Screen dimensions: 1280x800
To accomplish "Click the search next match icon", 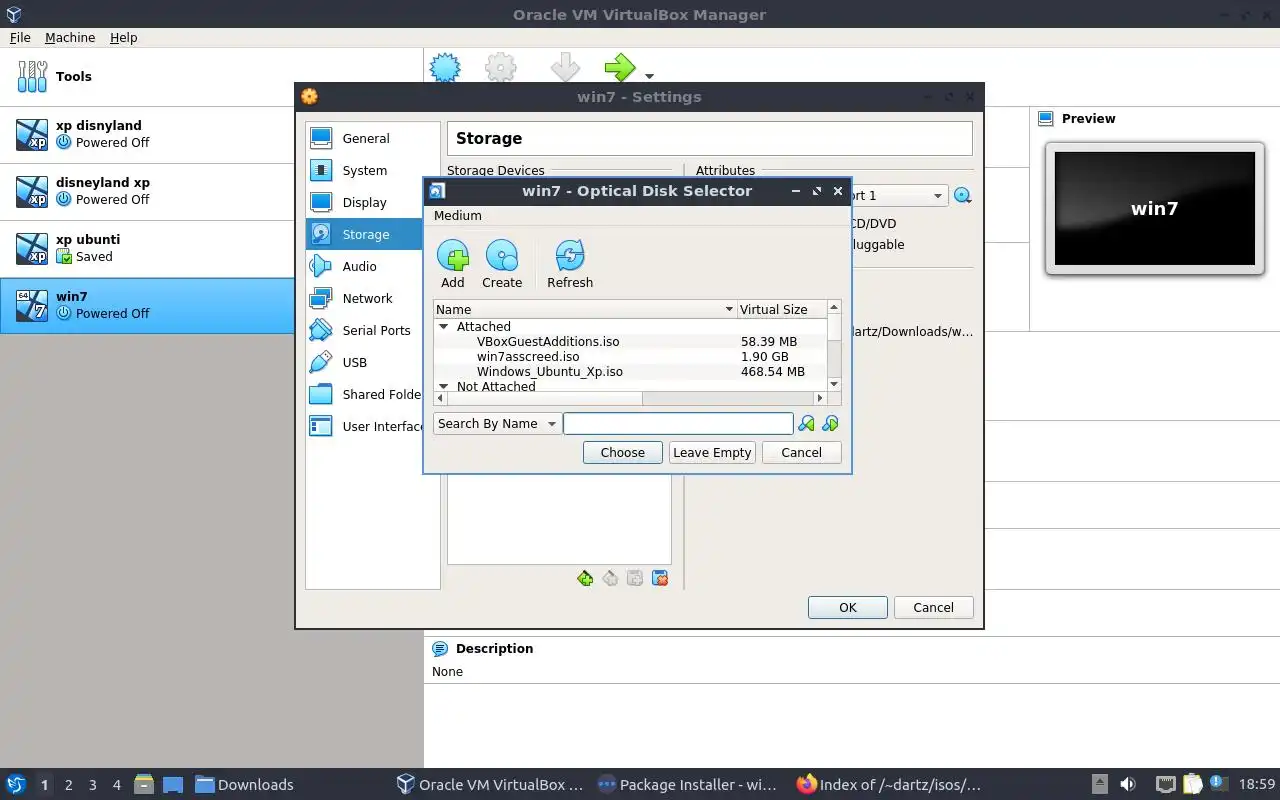I will [830, 424].
